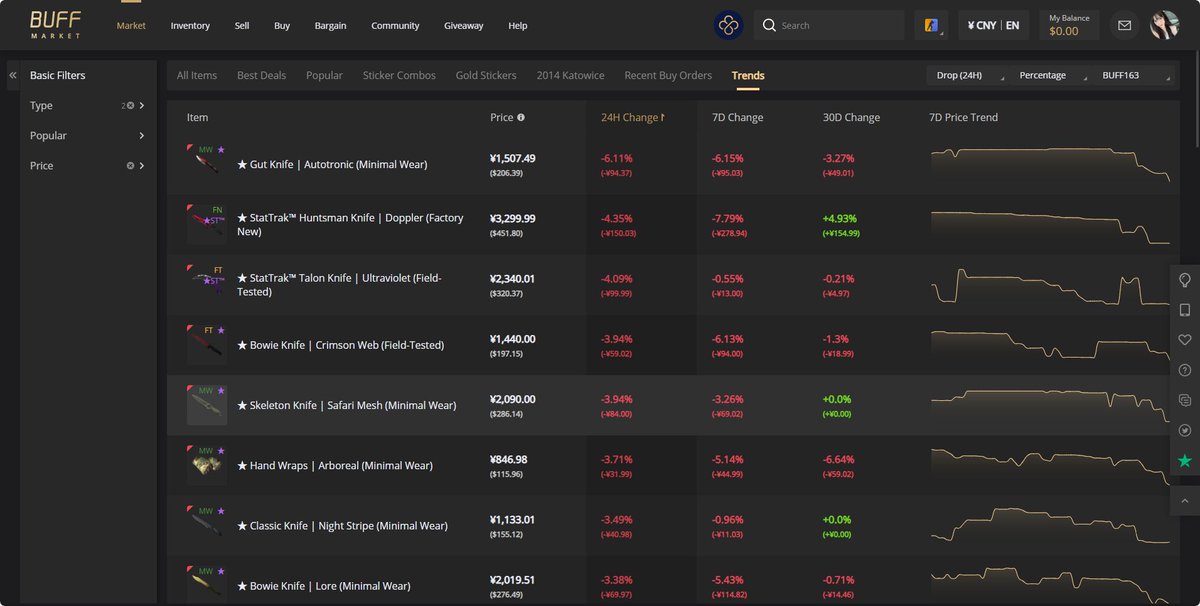
Task: Open the chat support icon
Action: pos(1185,400)
